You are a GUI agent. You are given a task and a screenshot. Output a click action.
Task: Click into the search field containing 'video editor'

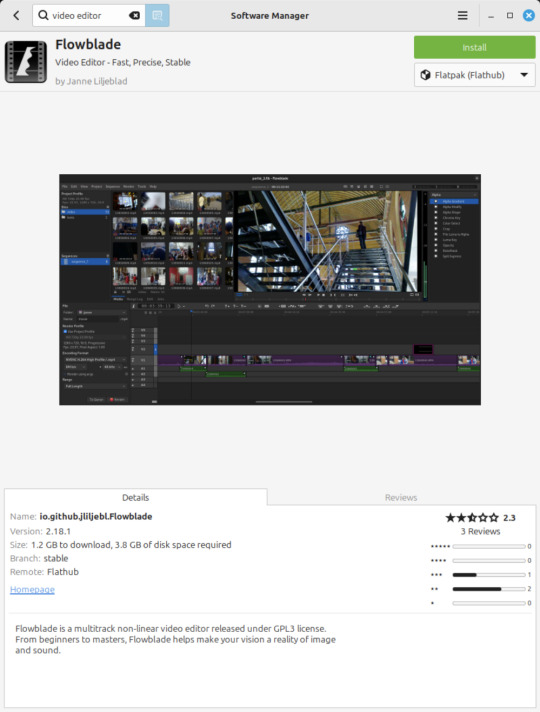(89, 15)
